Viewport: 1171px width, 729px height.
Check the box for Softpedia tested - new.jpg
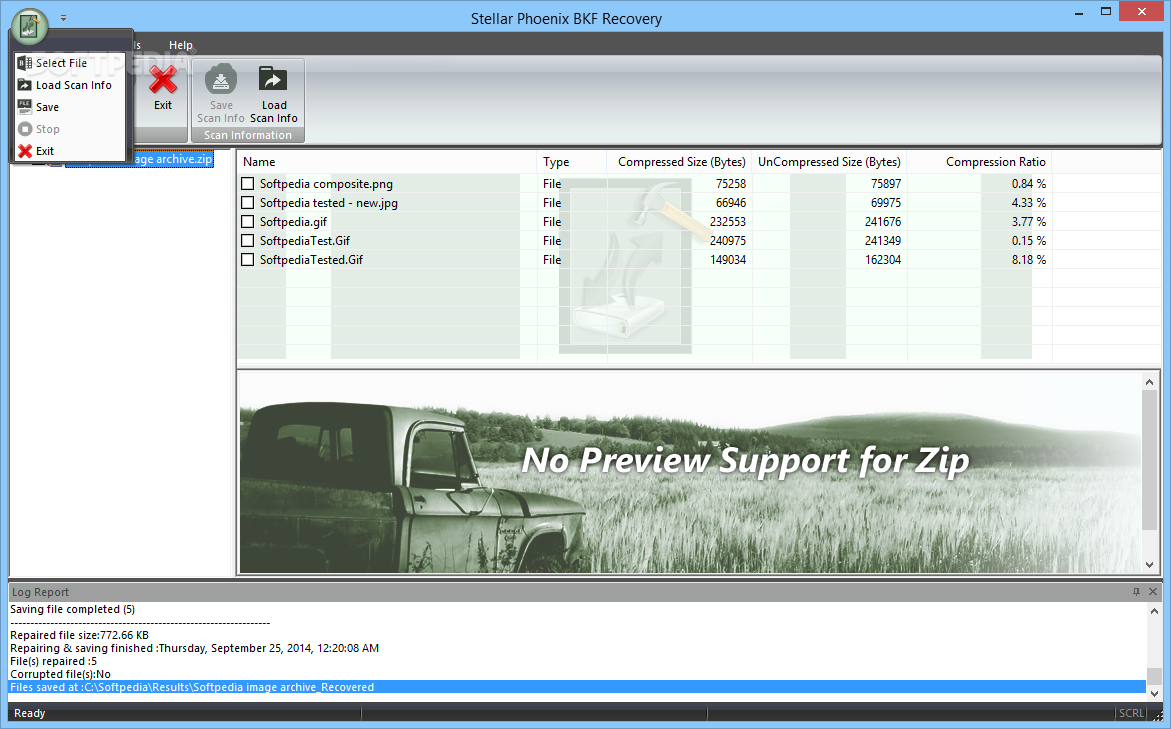[248, 202]
